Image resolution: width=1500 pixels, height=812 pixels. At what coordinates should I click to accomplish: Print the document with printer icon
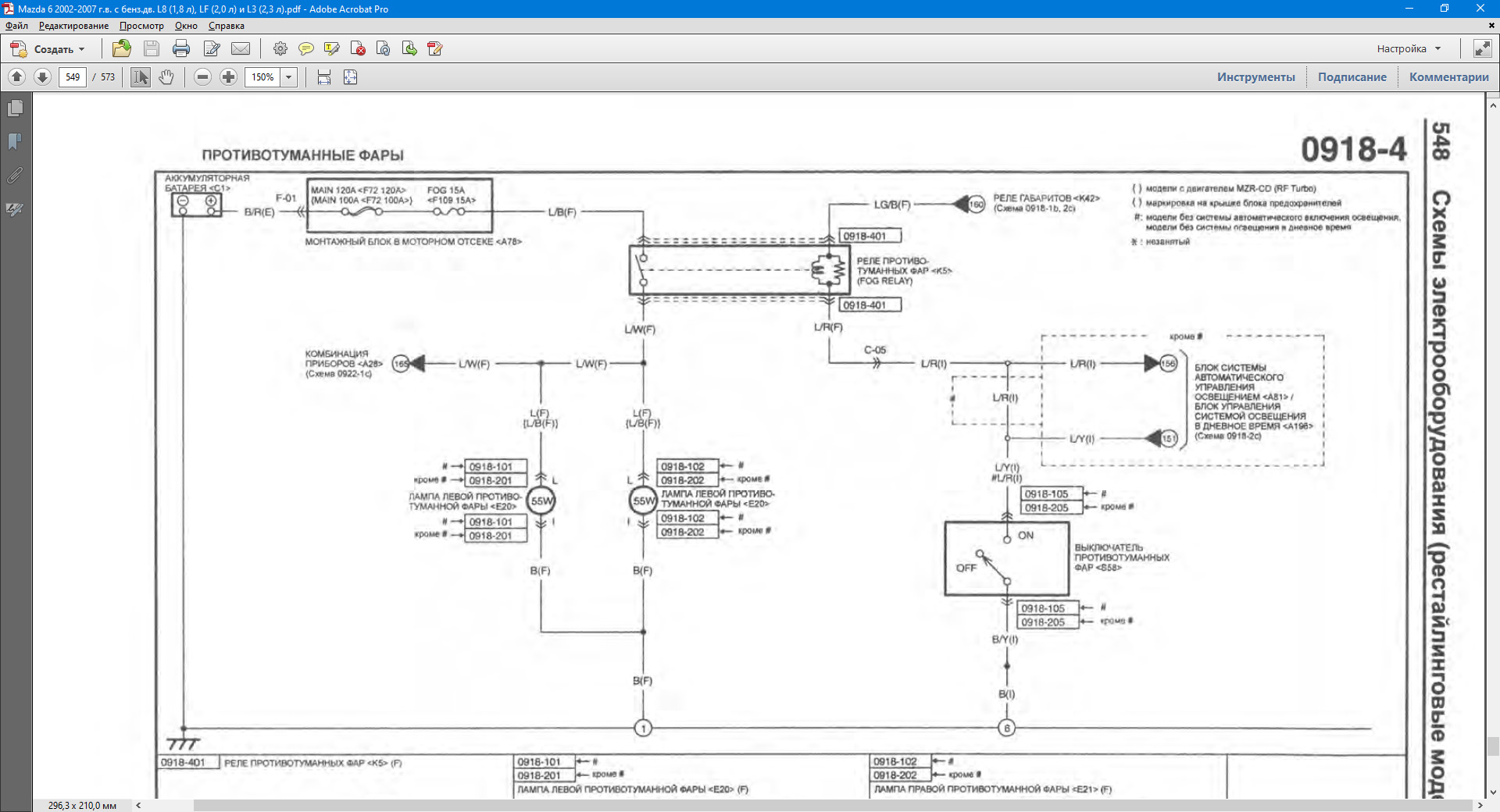coord(181,48)
